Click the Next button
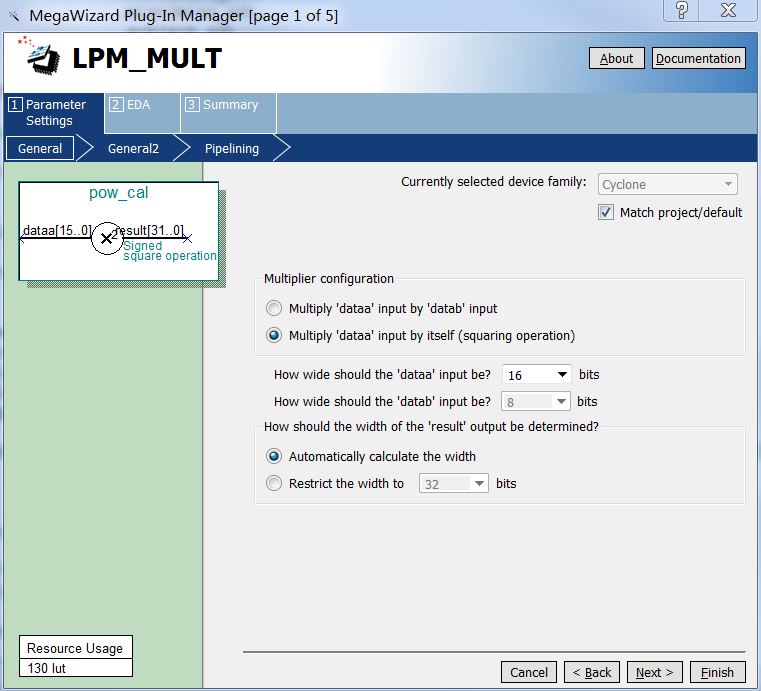The image size is (761, 691). click(x=655, y=672)
